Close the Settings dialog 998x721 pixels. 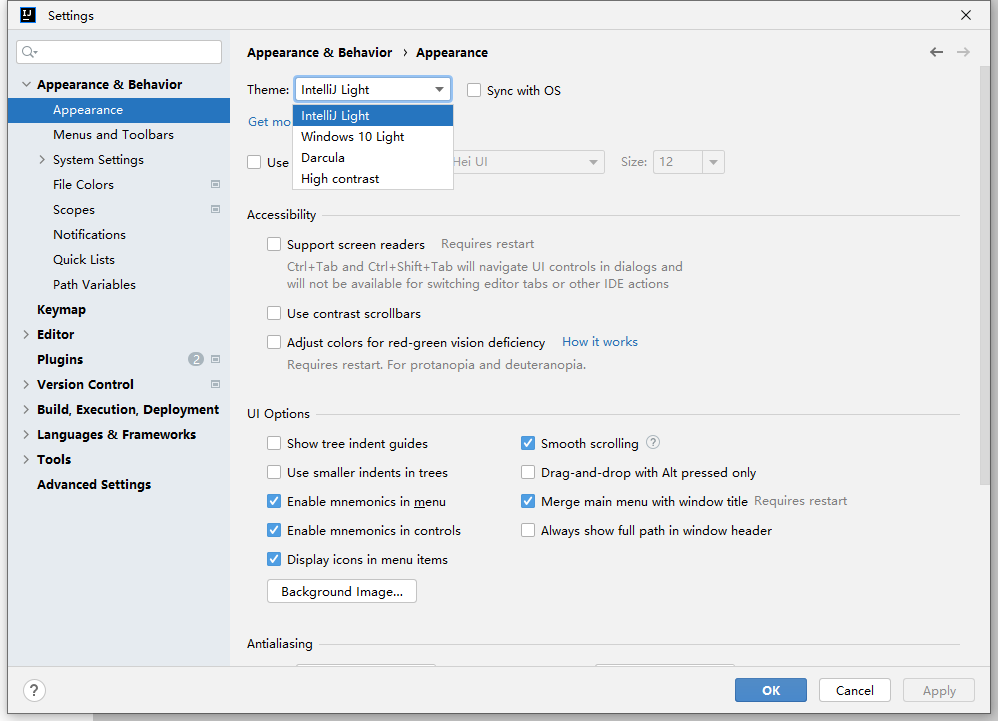coord(966,15)
